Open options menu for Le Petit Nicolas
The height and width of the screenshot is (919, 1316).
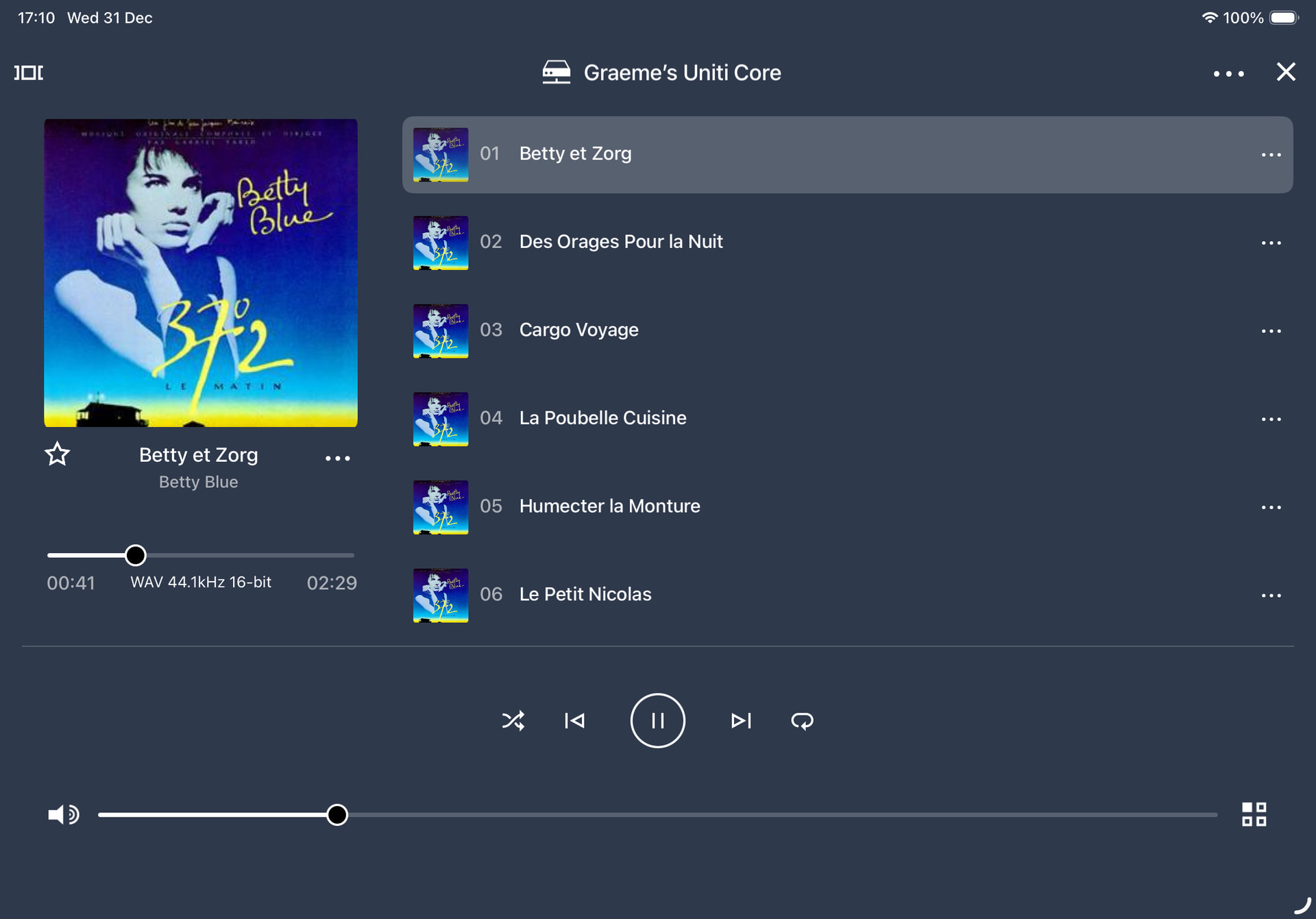(x=1271, y=595)
